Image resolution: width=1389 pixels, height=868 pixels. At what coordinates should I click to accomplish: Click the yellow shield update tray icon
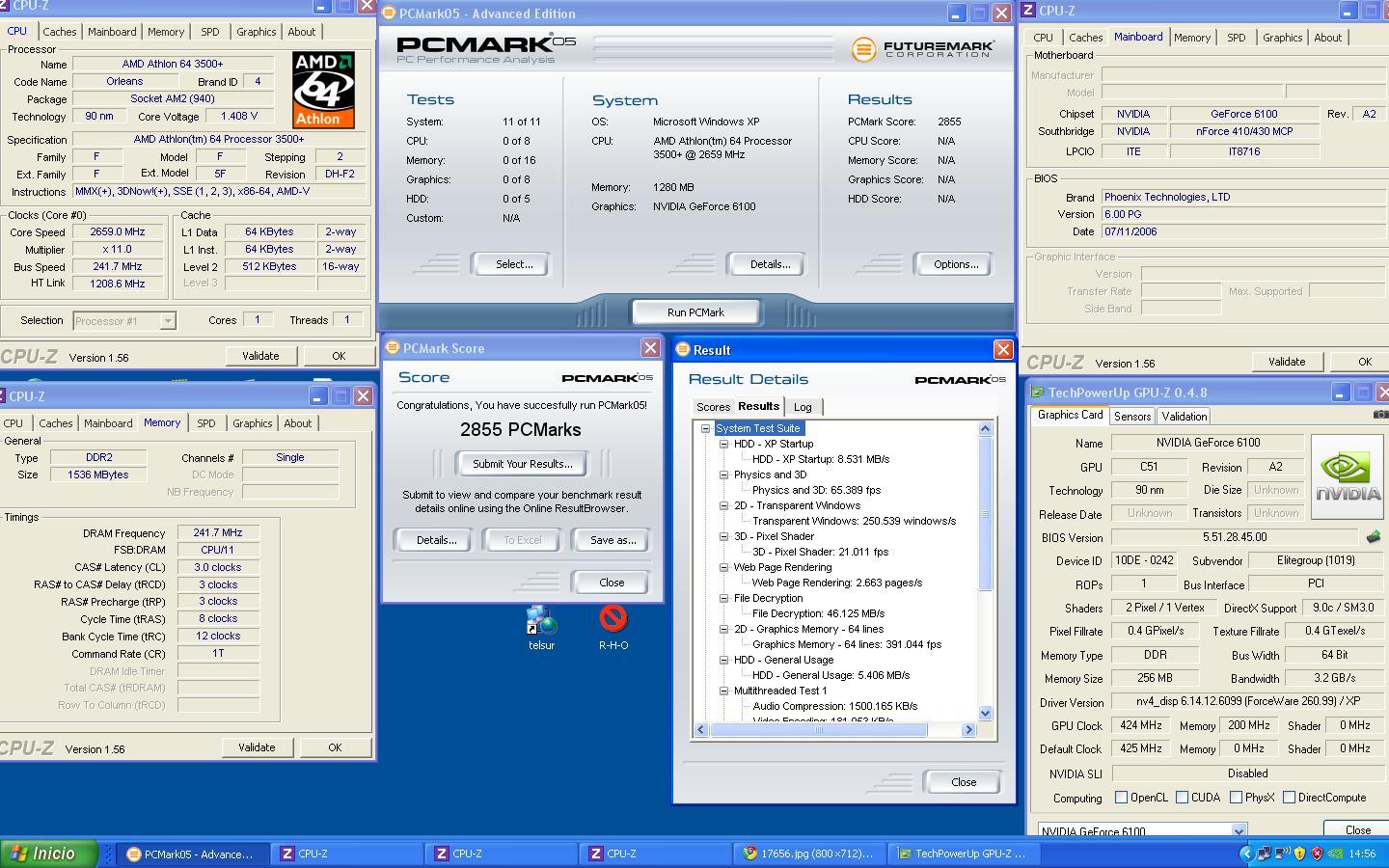(x=1300, y=854)
